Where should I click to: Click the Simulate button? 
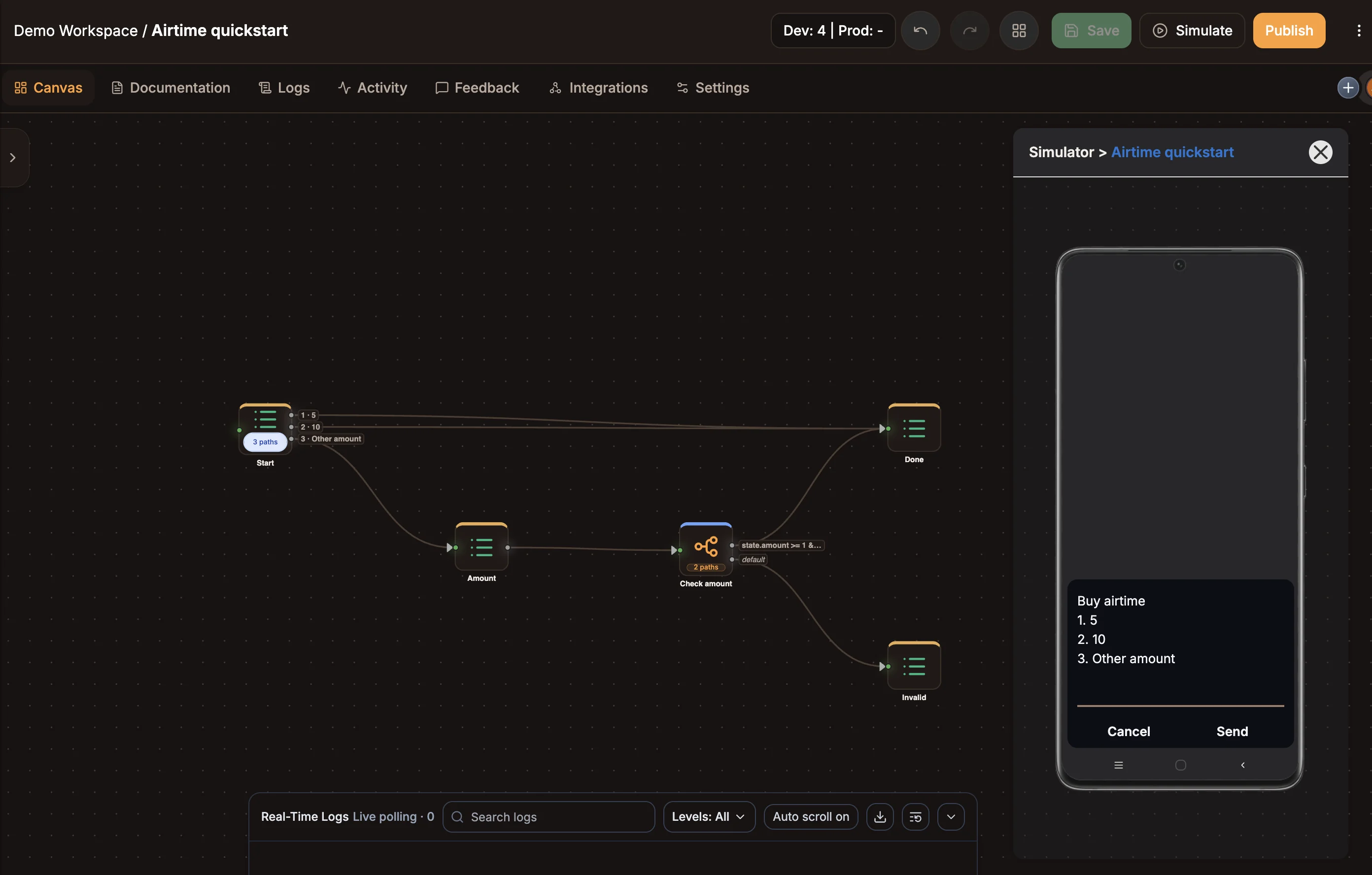tap(1192, 31)
